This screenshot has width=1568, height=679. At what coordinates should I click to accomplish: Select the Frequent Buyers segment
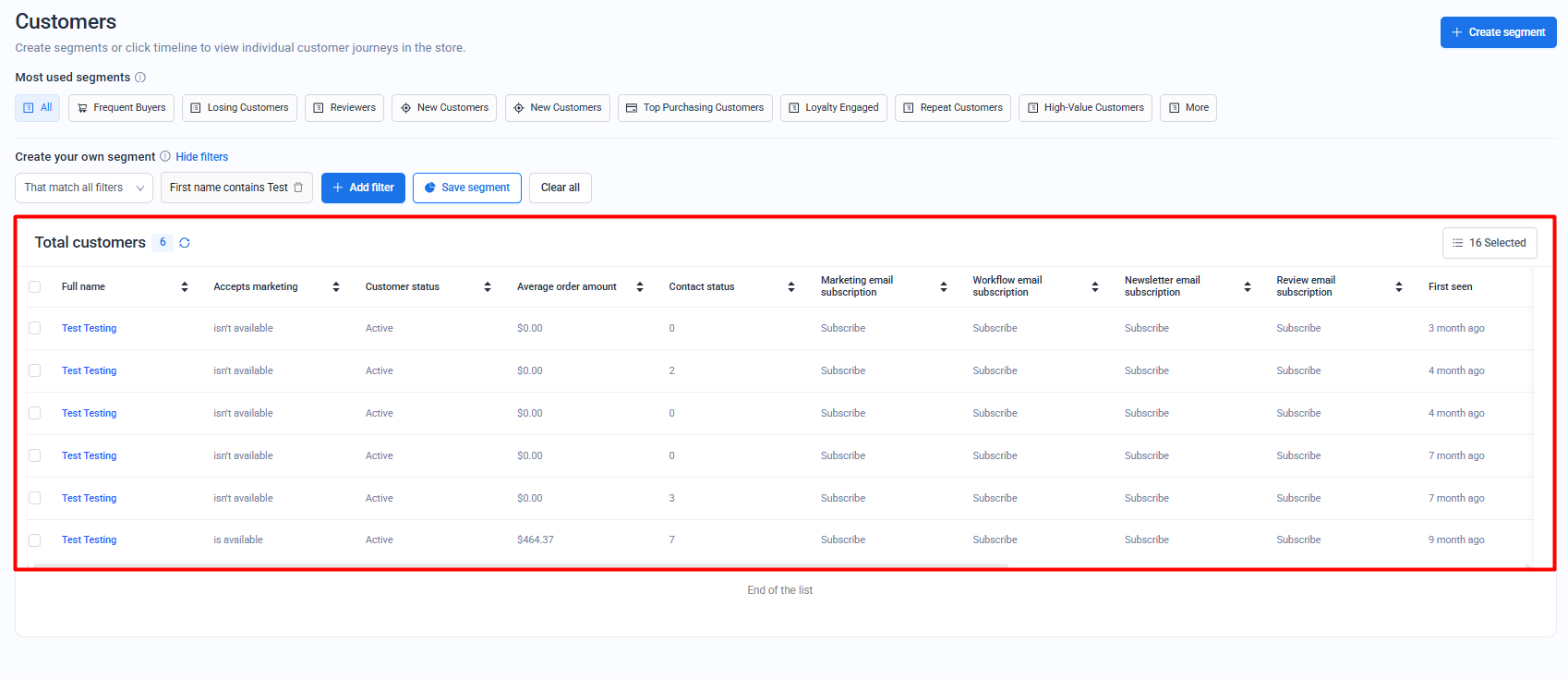click(121, 108)
